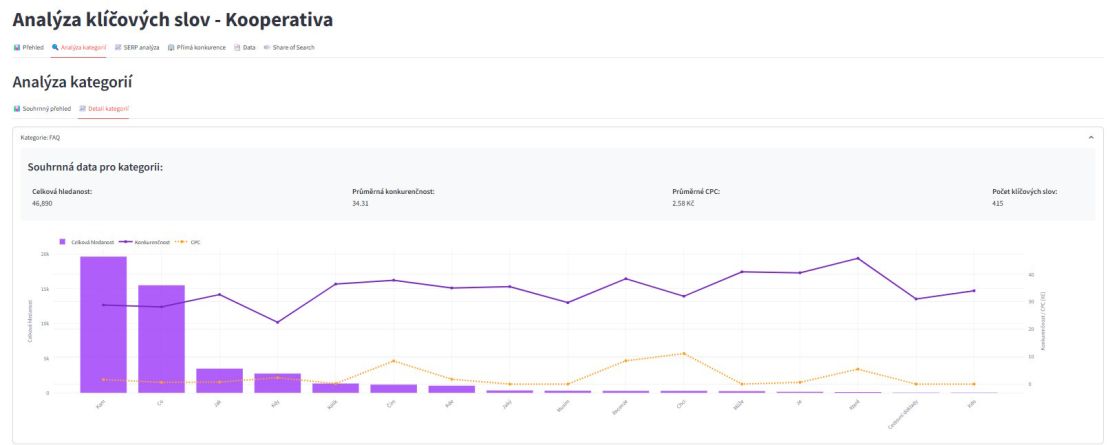Screen dimensions: 1110x445
Task: Click the Analýza kategorií section heading
Action: coord(72,83)
